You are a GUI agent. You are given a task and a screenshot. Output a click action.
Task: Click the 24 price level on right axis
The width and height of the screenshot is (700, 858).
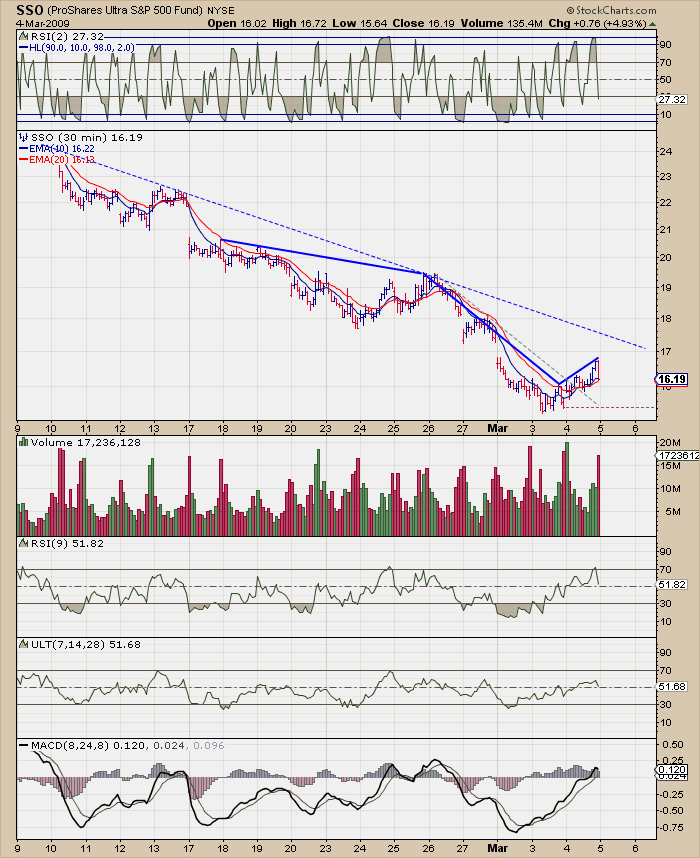tap(666, 152)
